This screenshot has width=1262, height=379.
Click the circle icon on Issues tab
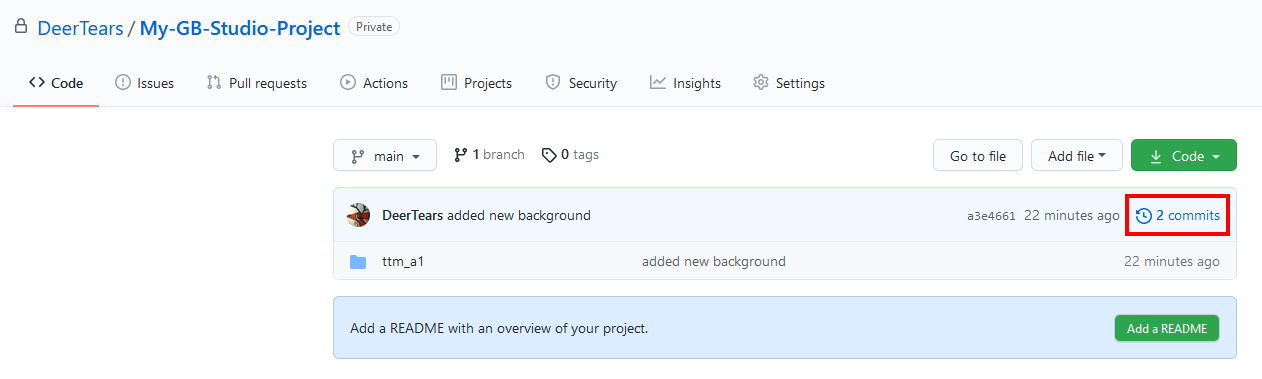[123, 82]
